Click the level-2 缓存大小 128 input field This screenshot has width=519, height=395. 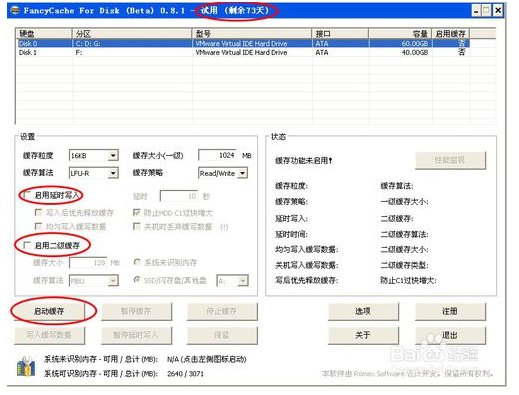pyautogui.click(x=88, y=263)
